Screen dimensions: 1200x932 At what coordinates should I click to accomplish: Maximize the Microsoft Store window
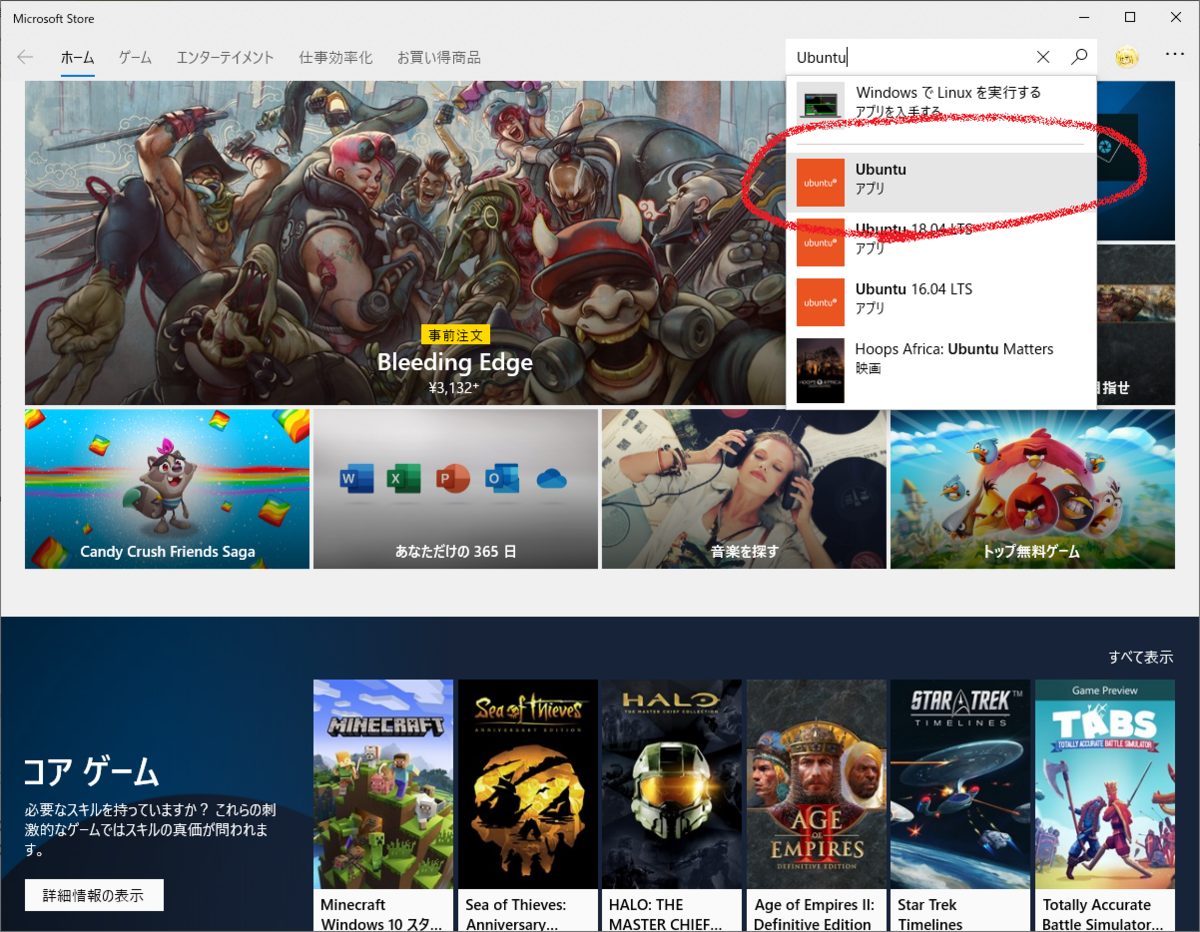(1130, 17)
